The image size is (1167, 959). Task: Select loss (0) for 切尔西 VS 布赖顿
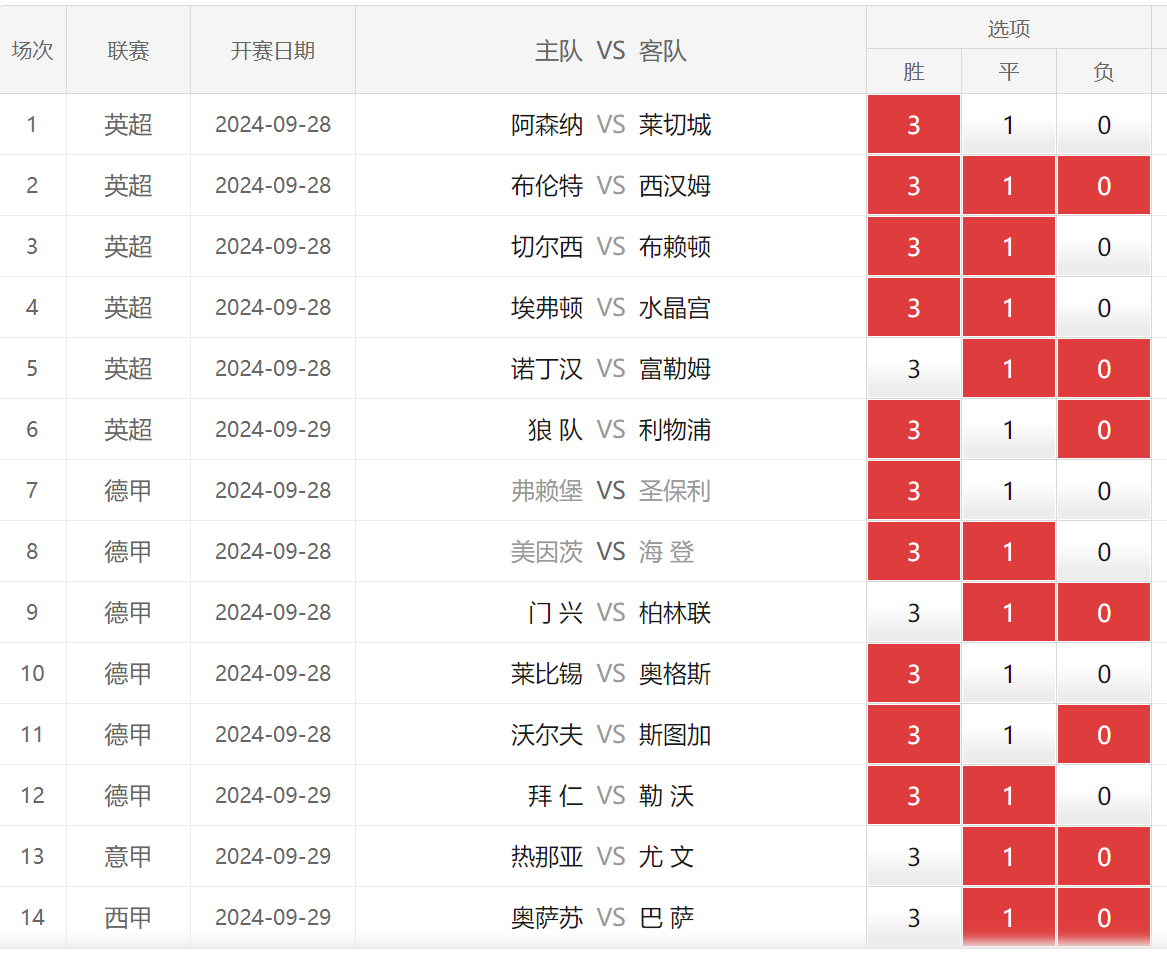1104,246
